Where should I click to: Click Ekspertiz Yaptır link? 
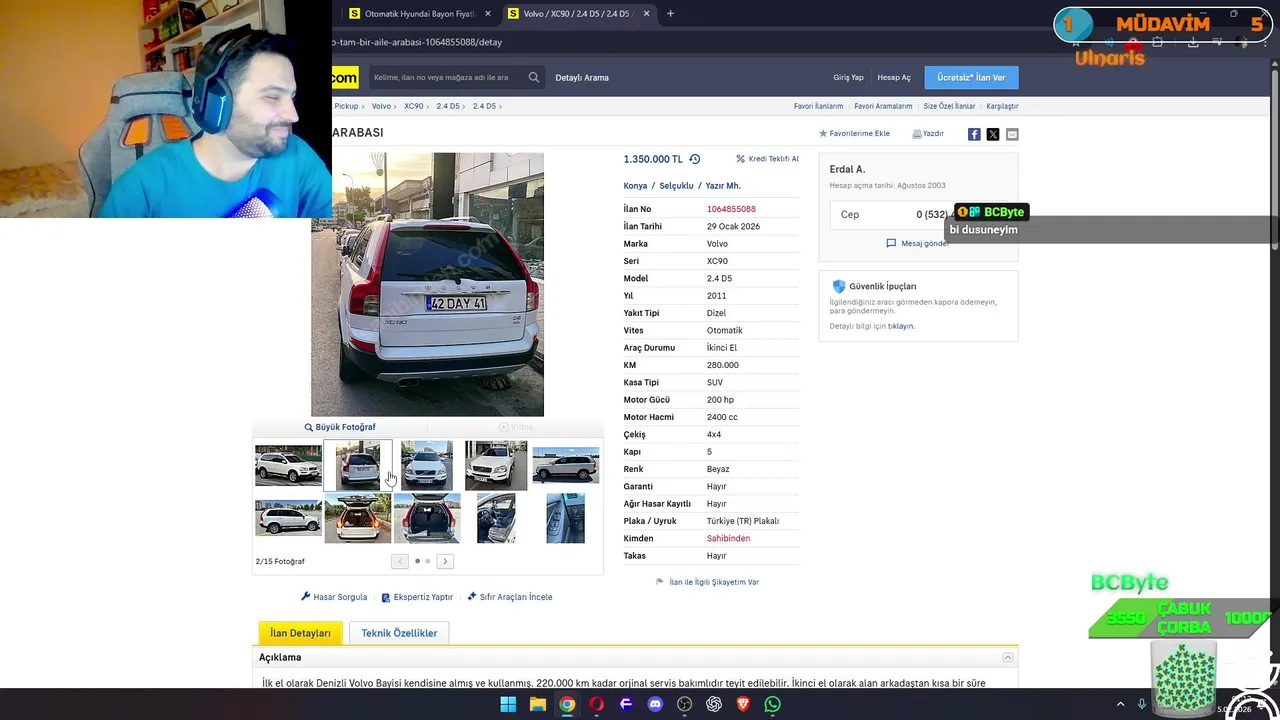click(x=417, y=597)
